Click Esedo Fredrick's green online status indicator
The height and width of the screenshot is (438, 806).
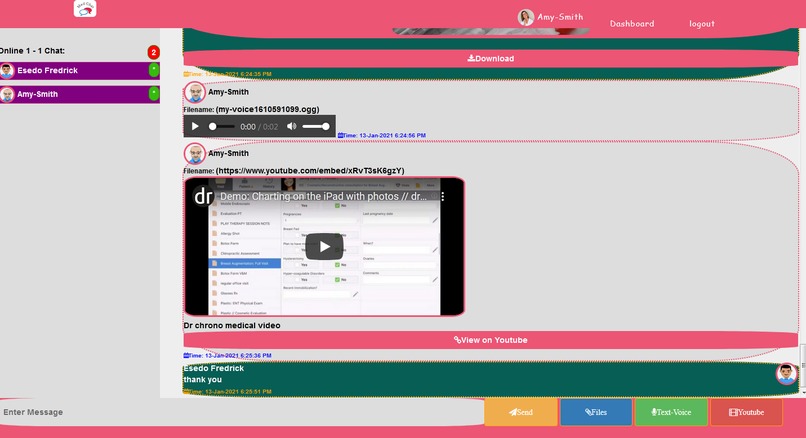coord(154,70)
